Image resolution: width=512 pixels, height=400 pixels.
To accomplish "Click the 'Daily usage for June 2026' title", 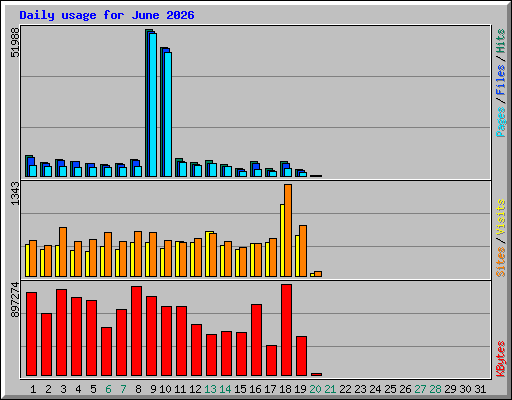I will pos(107,15).
